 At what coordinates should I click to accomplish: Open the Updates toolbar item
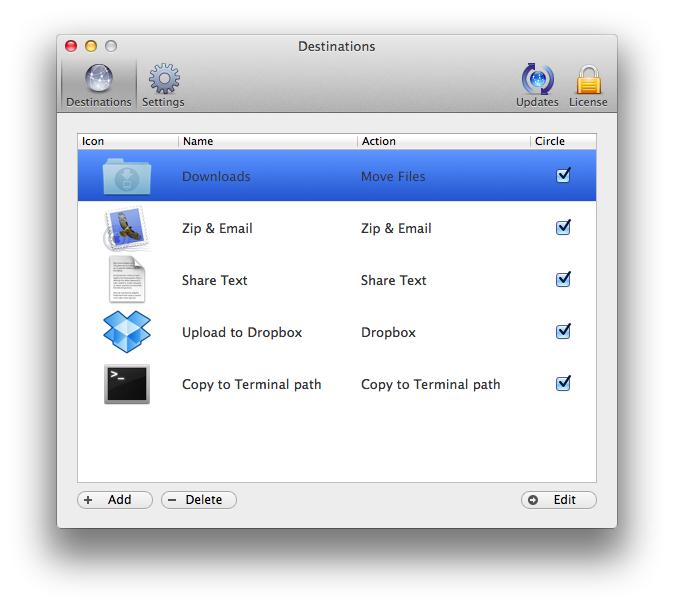[537, 85]
